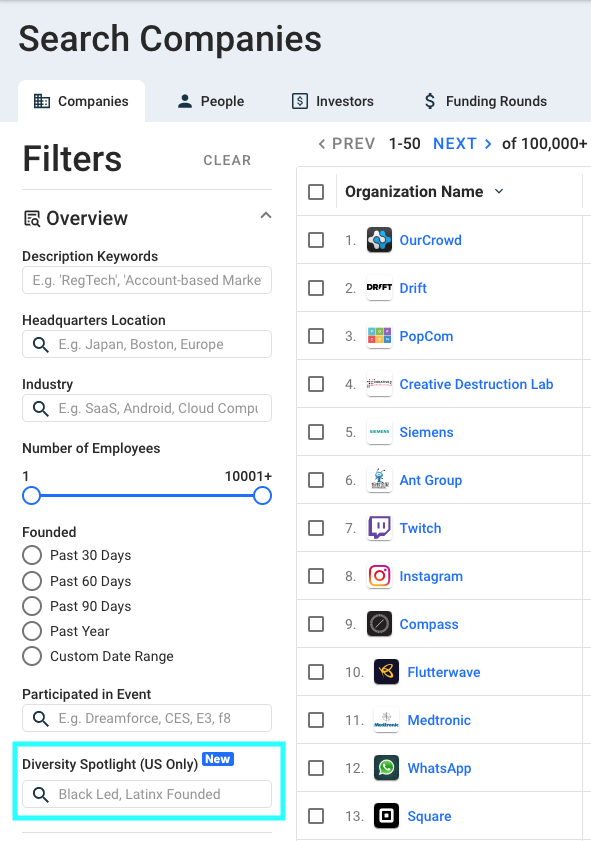Click the Medtronic logo icon
The height and width of the screenshot is (841, 591).
point(386,720)
